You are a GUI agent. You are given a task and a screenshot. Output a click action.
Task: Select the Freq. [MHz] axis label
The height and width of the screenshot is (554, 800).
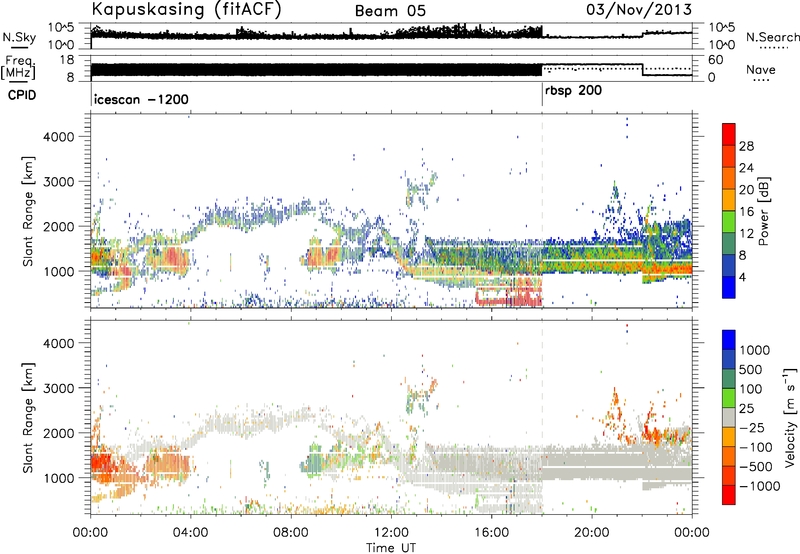tap(18, 68)
